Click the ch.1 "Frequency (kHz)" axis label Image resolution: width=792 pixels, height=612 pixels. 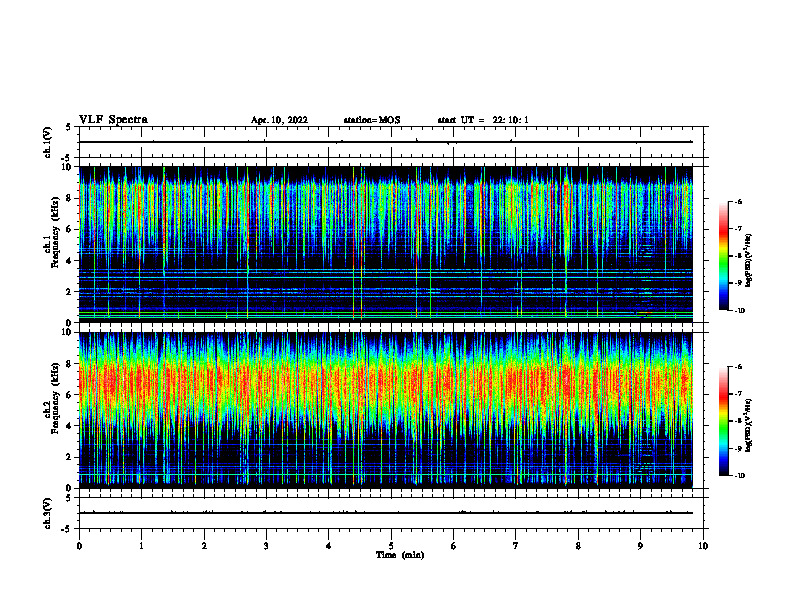point(55,232)
